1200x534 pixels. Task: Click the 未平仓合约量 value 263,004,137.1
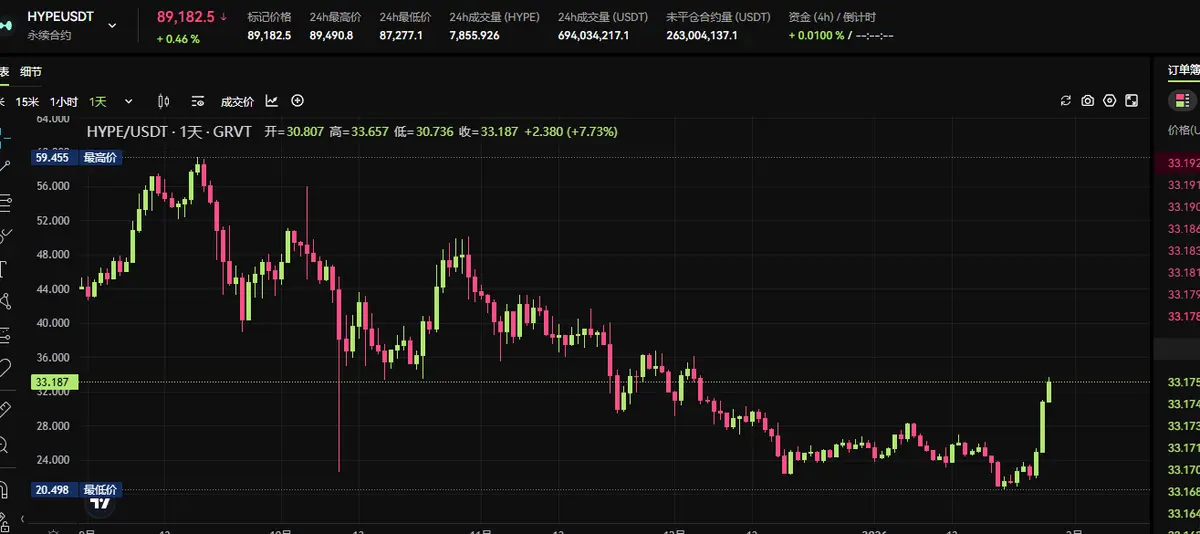pos(702,36)
